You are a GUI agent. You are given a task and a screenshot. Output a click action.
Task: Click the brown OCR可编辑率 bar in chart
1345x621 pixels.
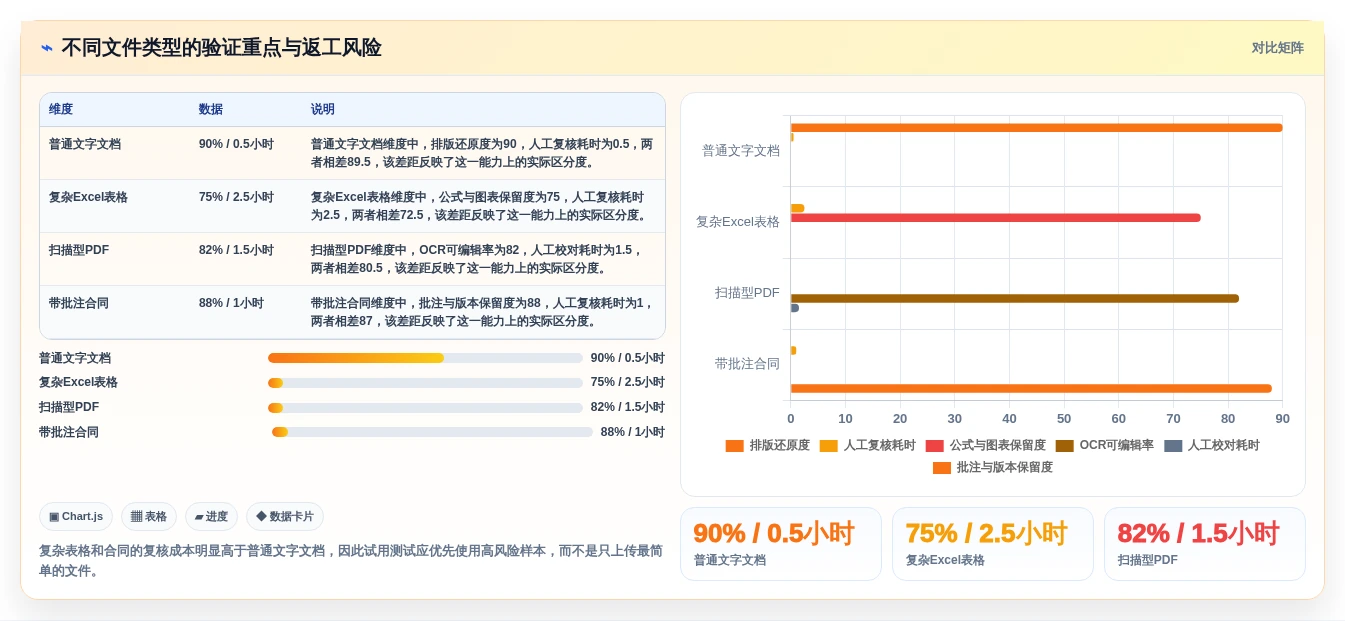1015,298
